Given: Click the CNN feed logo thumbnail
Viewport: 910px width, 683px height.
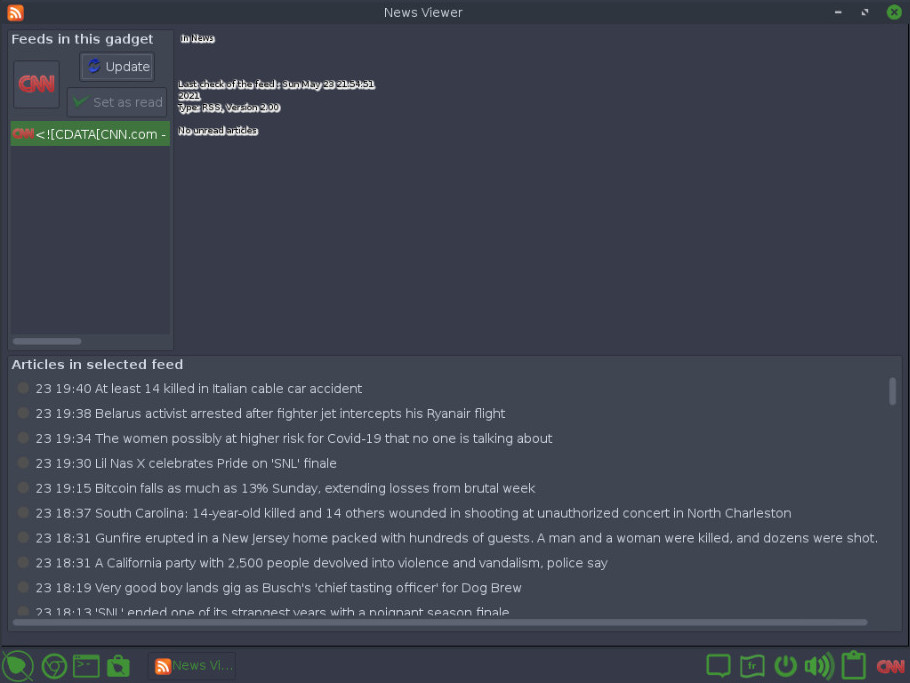Looking at the screenshot, I should tap(37, 84).
